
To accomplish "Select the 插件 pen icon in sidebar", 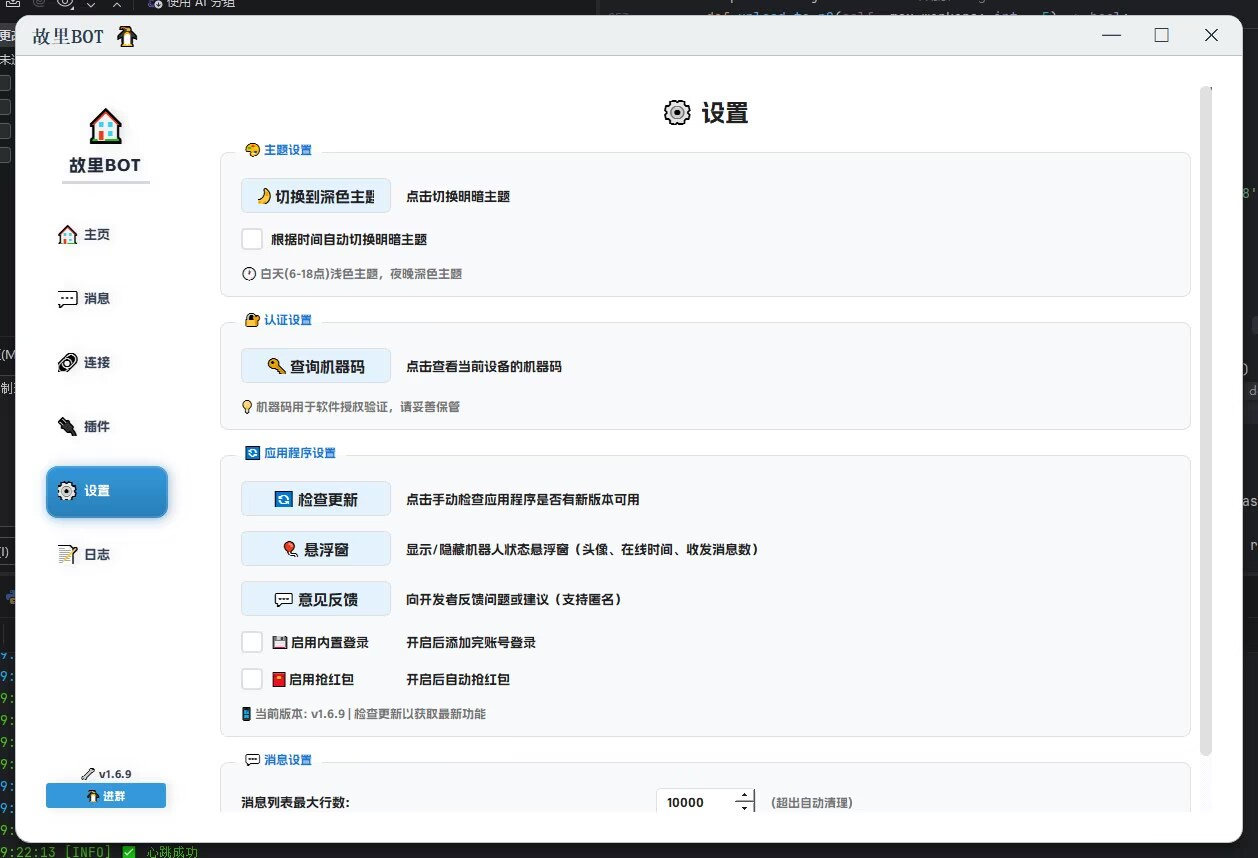I will [x=67, y=426].
